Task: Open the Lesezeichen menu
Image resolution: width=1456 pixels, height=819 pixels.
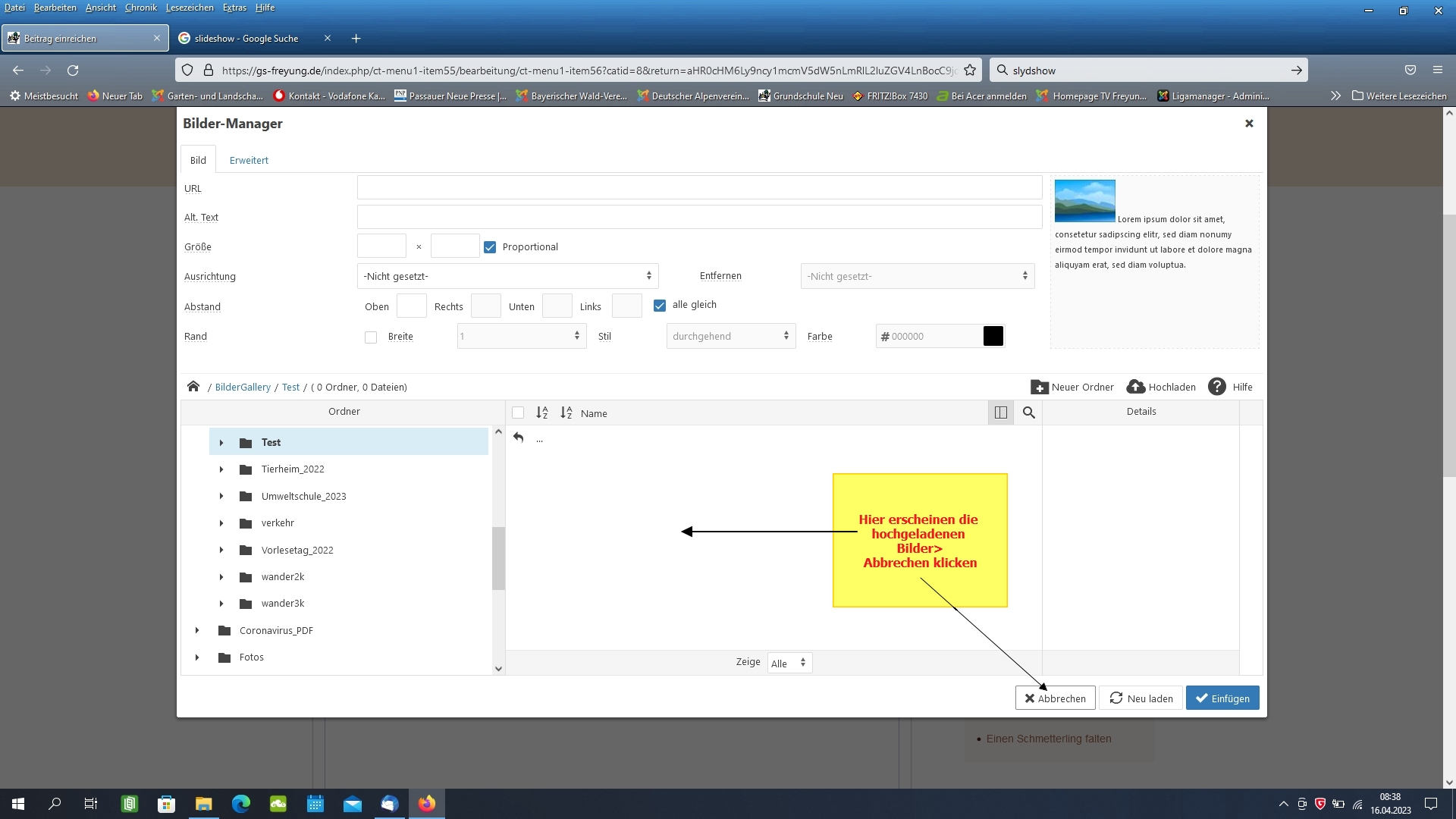Action: [x=190, y=8]
